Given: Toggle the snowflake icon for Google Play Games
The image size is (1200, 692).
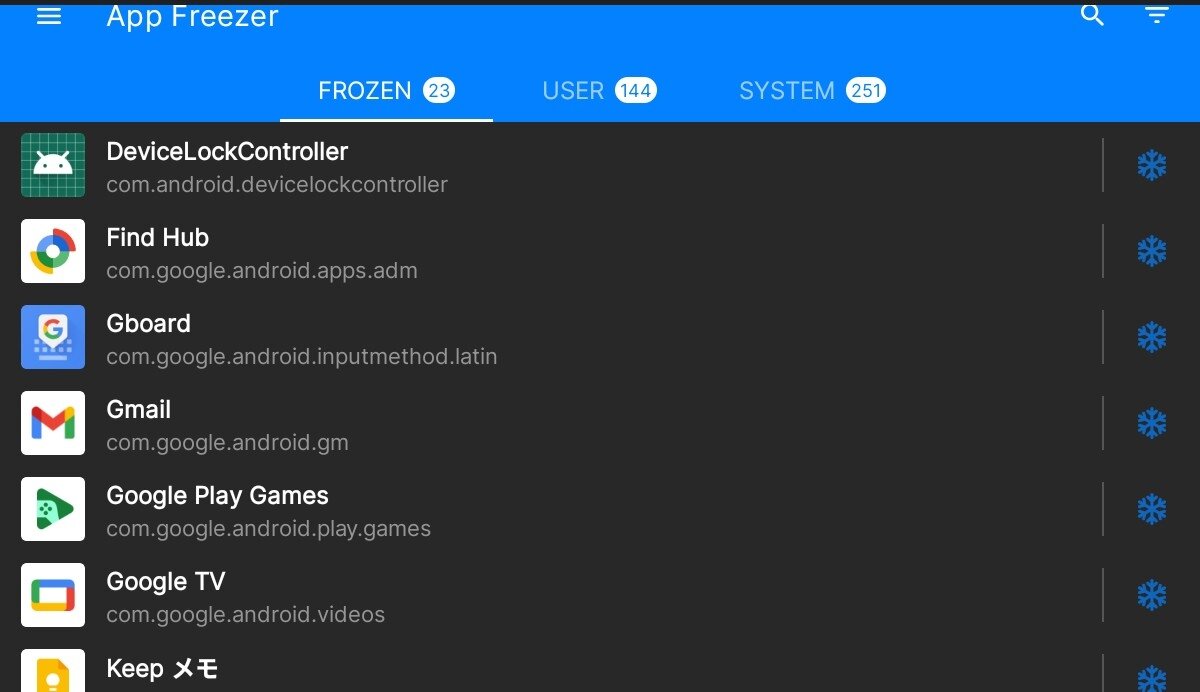Looking at the screenshot, I should [x=1152, y=509].
